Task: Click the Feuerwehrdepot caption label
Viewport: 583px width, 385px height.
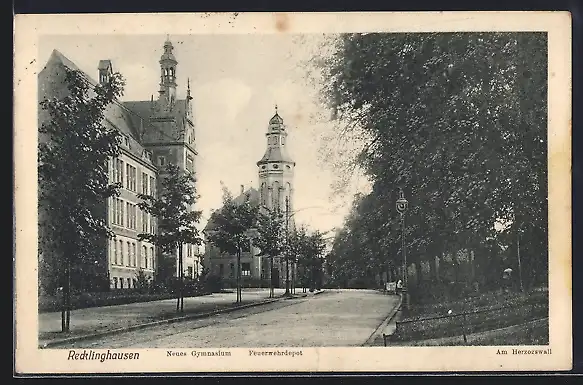Action: click(x=276, y=353)
